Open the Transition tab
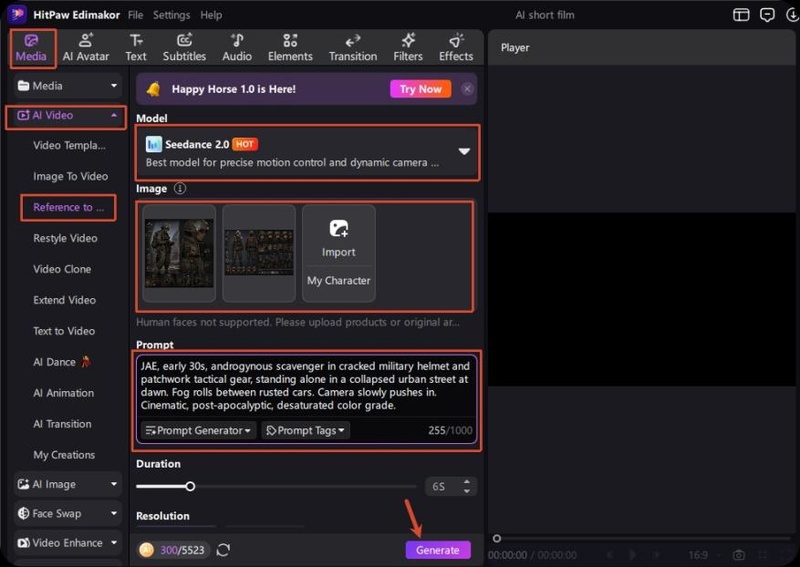Image resolution: width=800 pixels, height=567 pixels. 353,48
